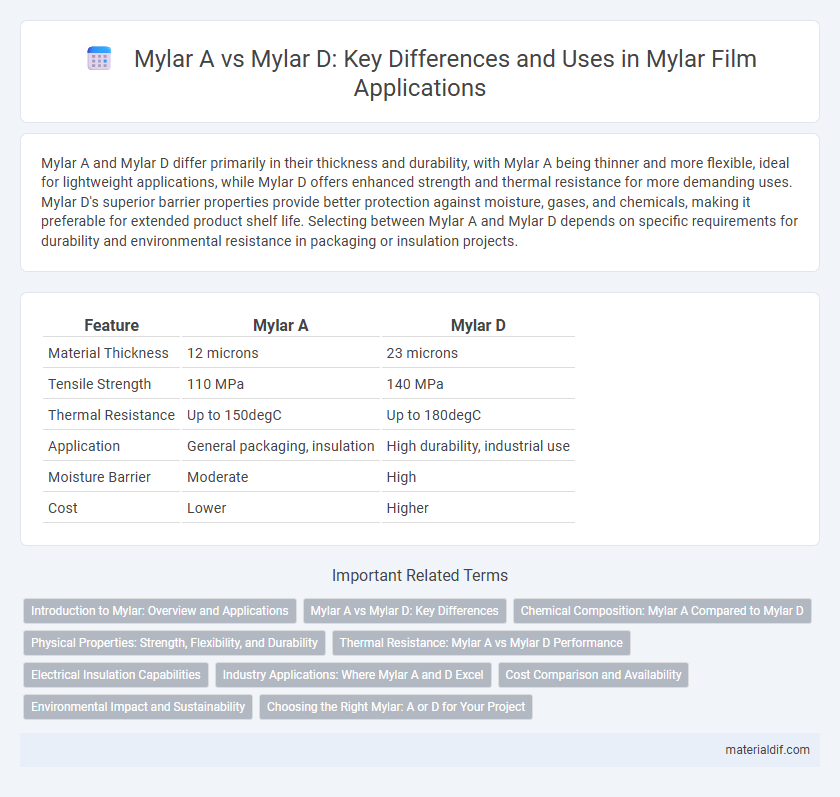This screenshot has width=840, height=797.
Task: Click the 'Important Related Terms' heading
Action: click(x=419, y=575)
